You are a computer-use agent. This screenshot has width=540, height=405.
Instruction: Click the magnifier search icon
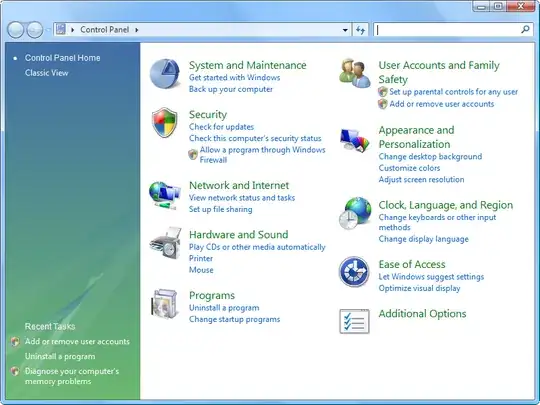525,30
